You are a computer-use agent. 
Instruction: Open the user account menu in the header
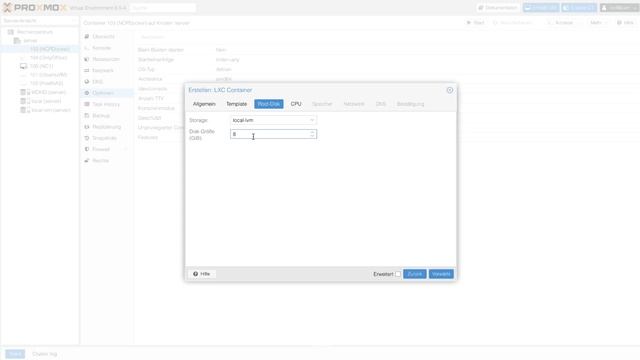click(x=619, y=8)
